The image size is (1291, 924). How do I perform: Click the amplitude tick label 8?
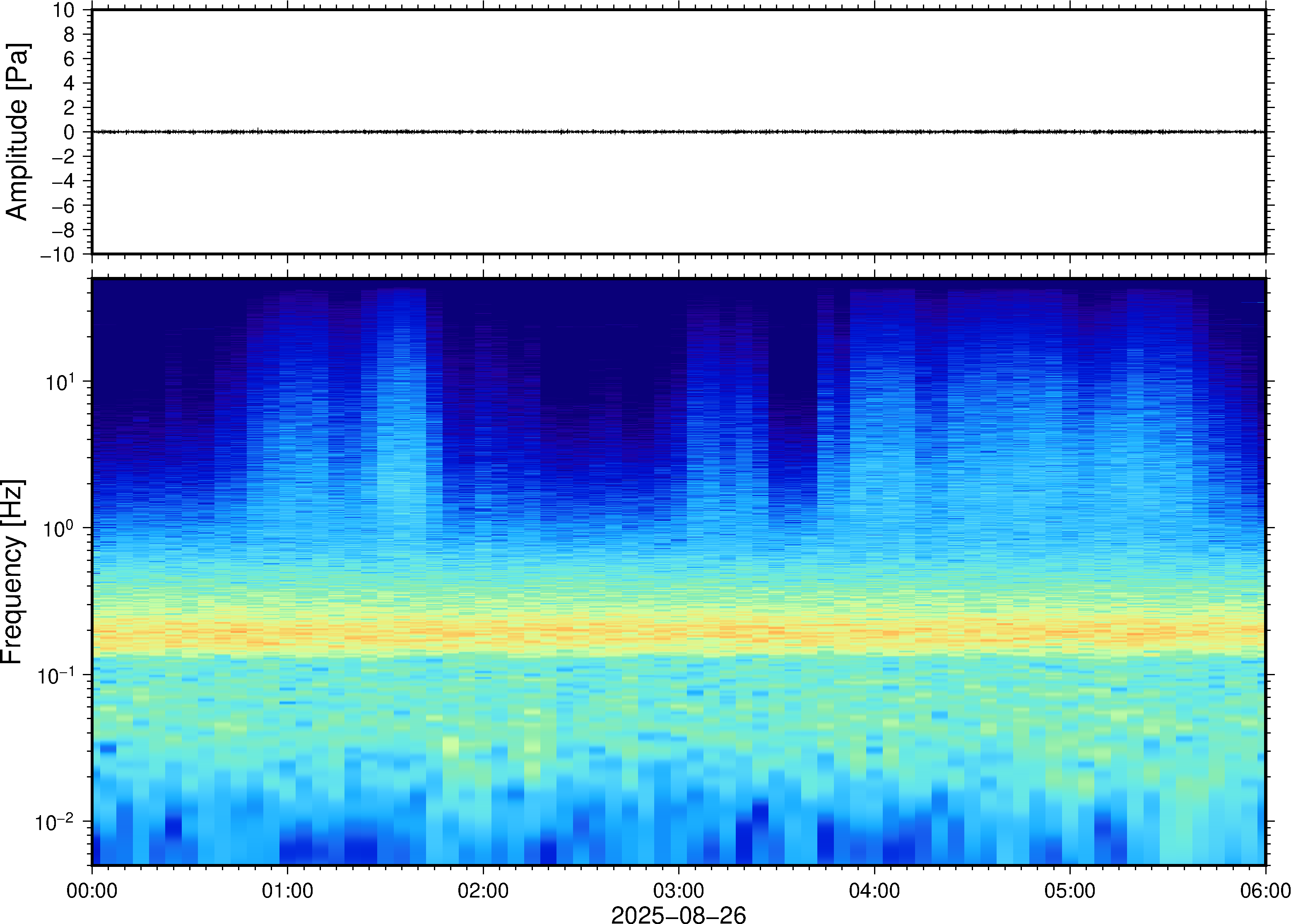pyautogui.click(x=69, y=34)
